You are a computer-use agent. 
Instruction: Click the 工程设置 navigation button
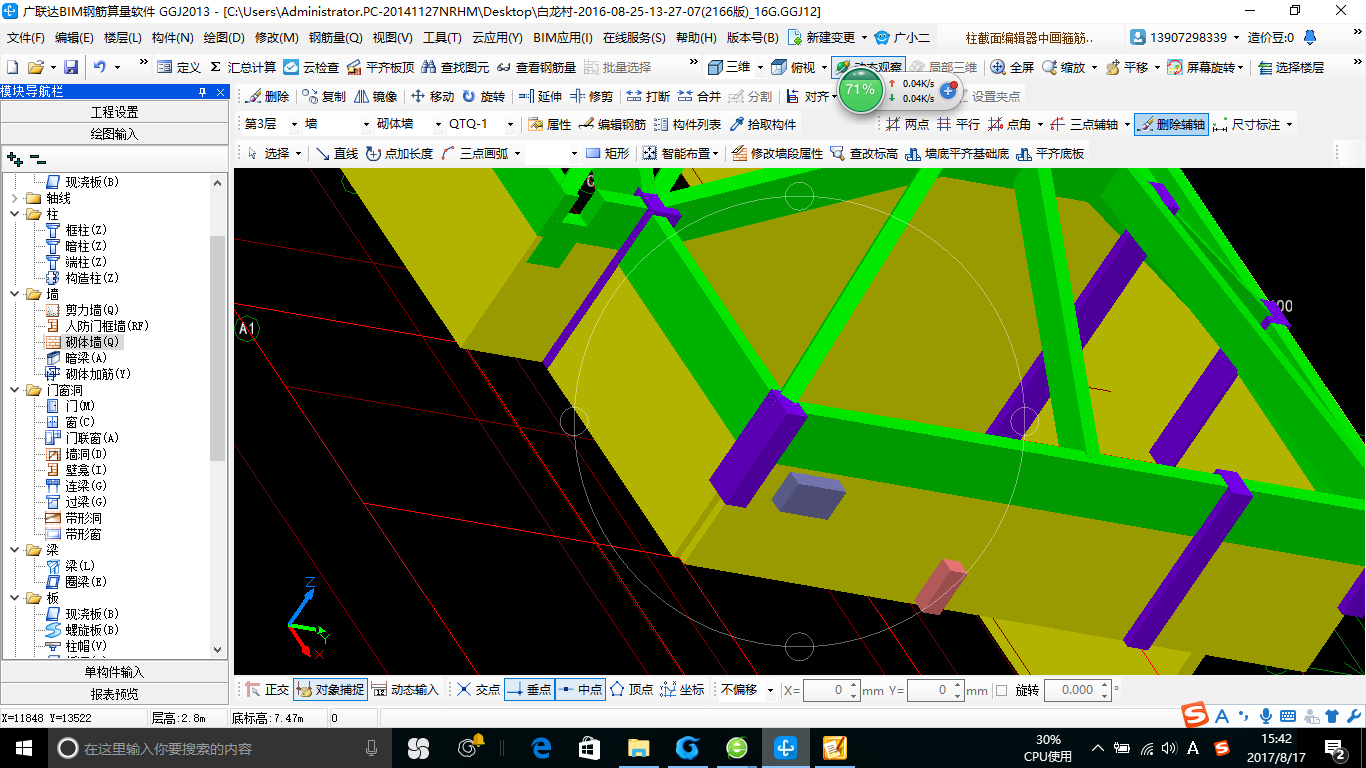tap(115, 112)
